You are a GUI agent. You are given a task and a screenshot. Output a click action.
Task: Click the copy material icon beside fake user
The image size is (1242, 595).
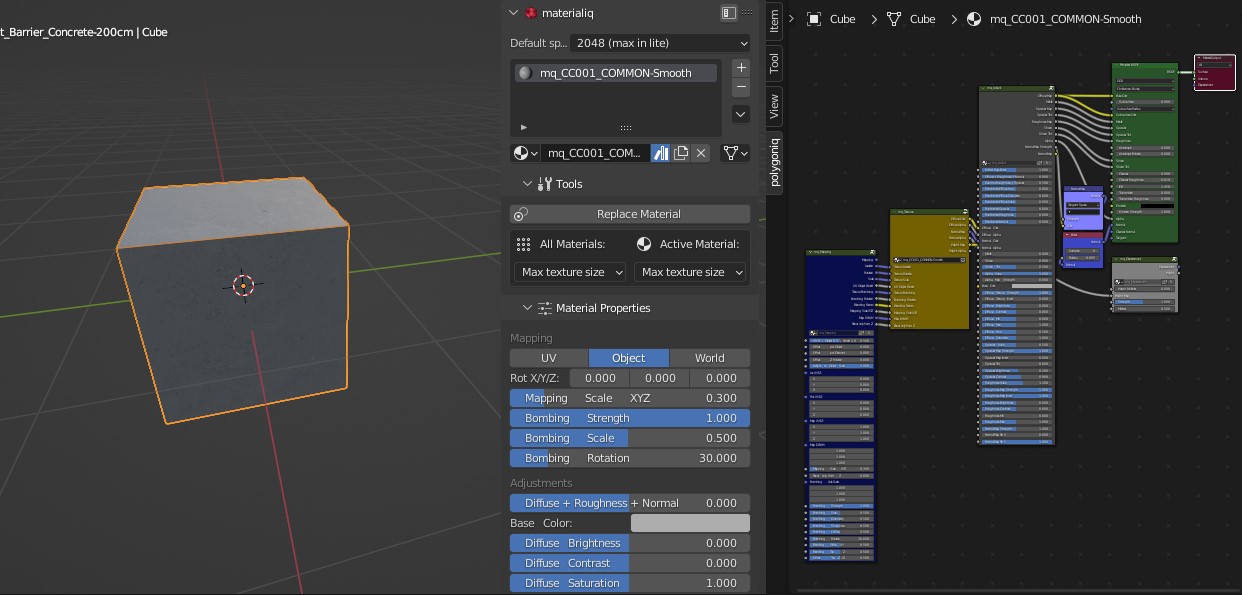681,152
